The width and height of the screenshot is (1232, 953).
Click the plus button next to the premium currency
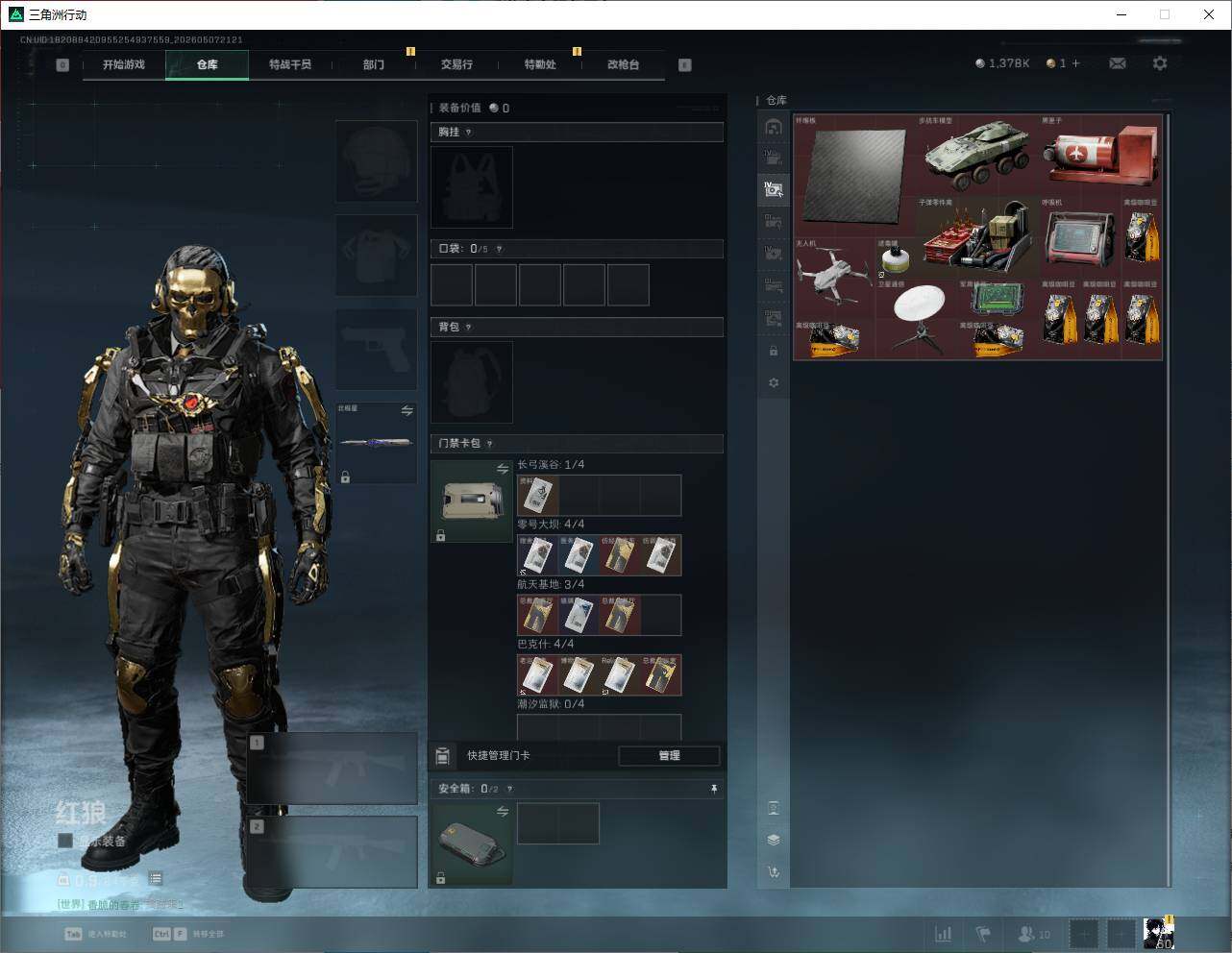click(x=1075, y=63)
